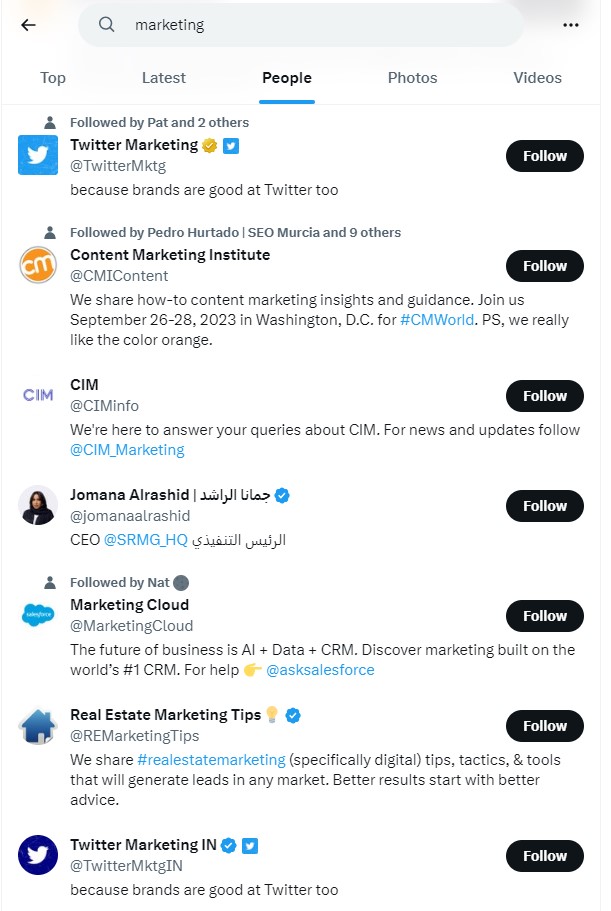Open the three-dot overflow menu
Image resolution: width=611 pixels, height=911 pixels.
(571, 25)
